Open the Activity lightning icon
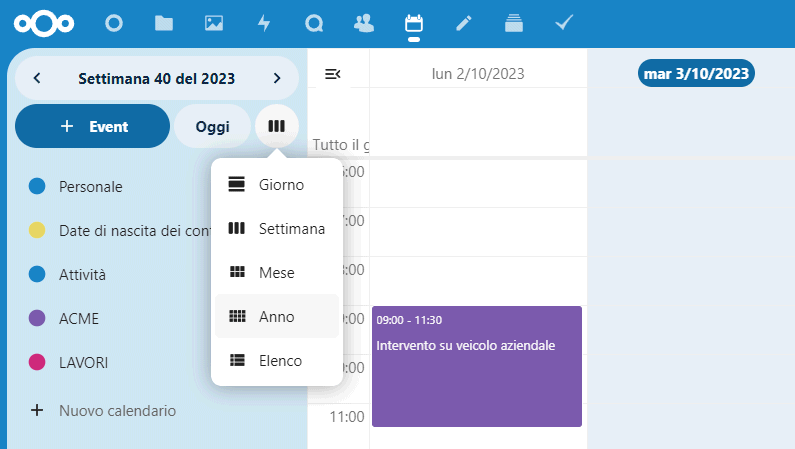This screenshot has height=449, width=795. click(264, 23)
